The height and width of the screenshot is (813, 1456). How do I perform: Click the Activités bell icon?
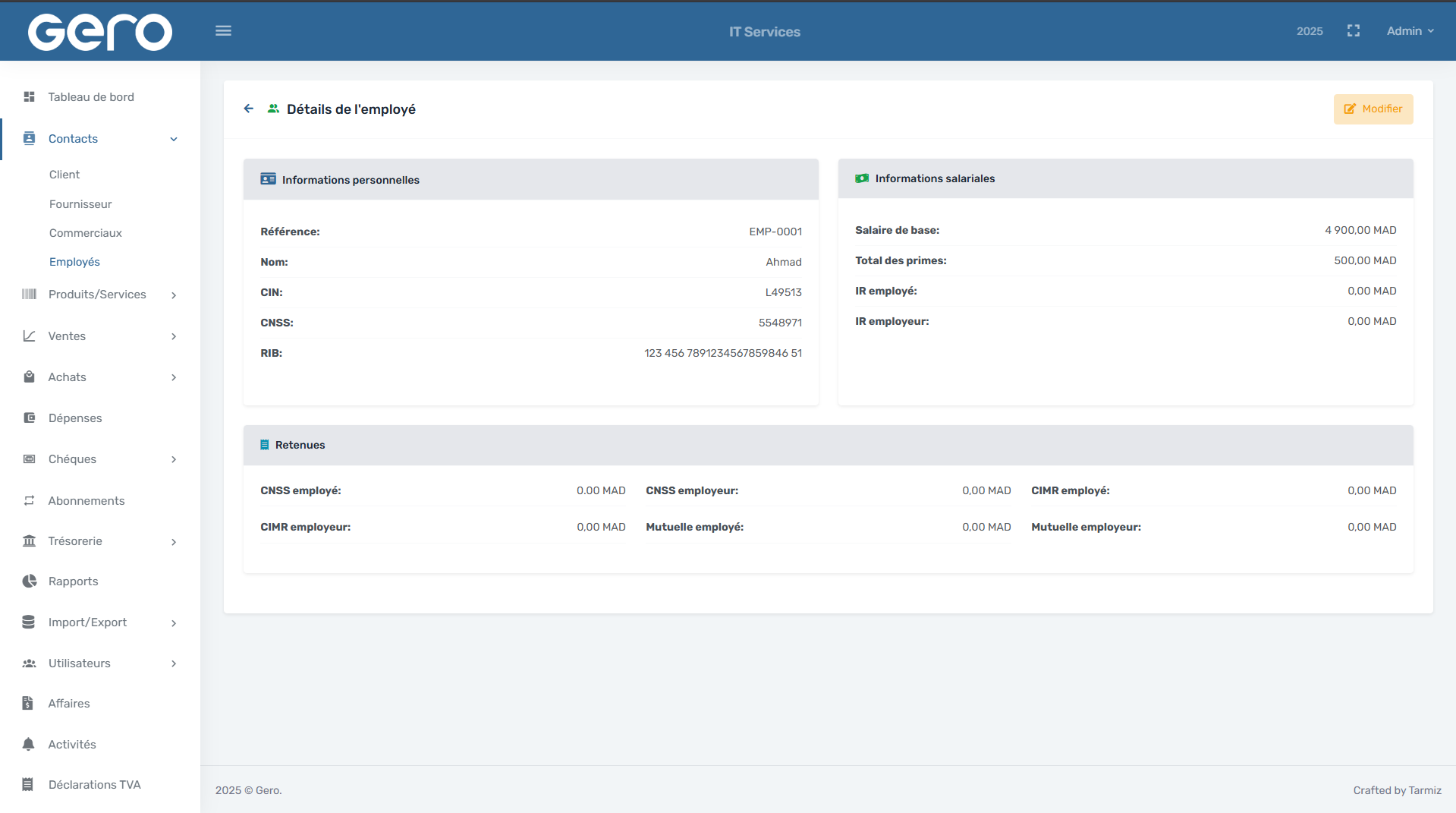click(x=29, y=745)
